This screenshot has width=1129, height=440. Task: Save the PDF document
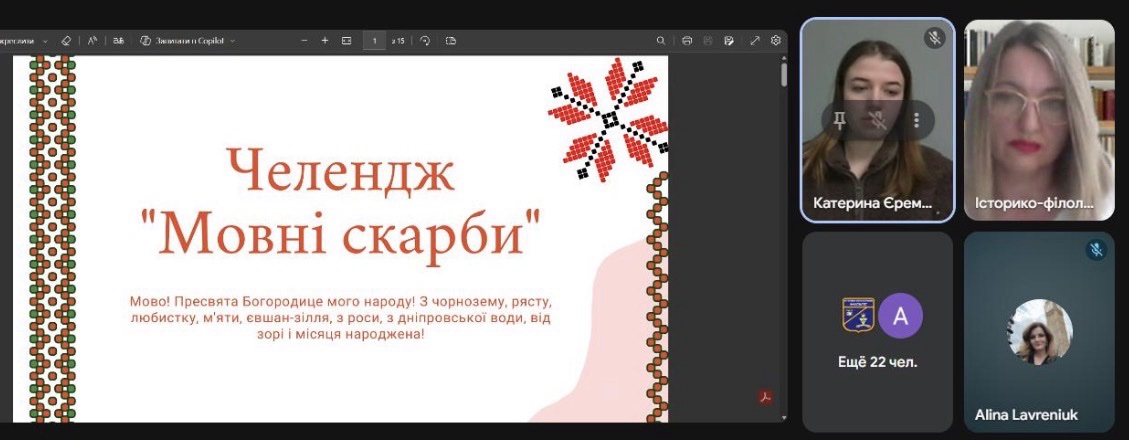click(x=708, y=41)
